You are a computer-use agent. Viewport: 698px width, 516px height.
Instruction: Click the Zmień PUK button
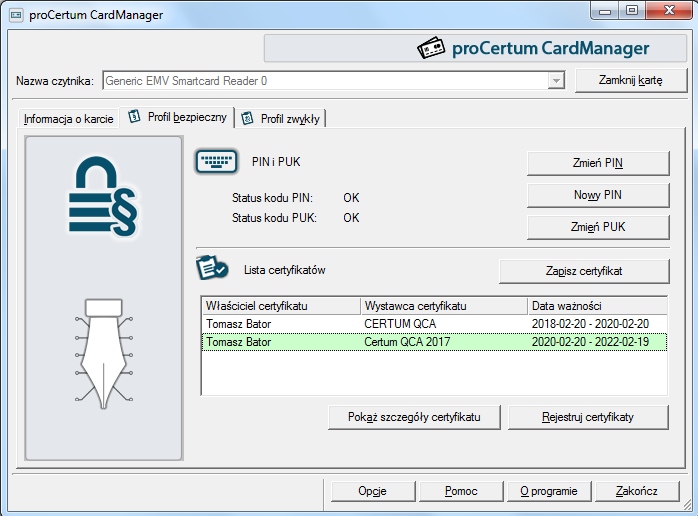tap(598, 227)
